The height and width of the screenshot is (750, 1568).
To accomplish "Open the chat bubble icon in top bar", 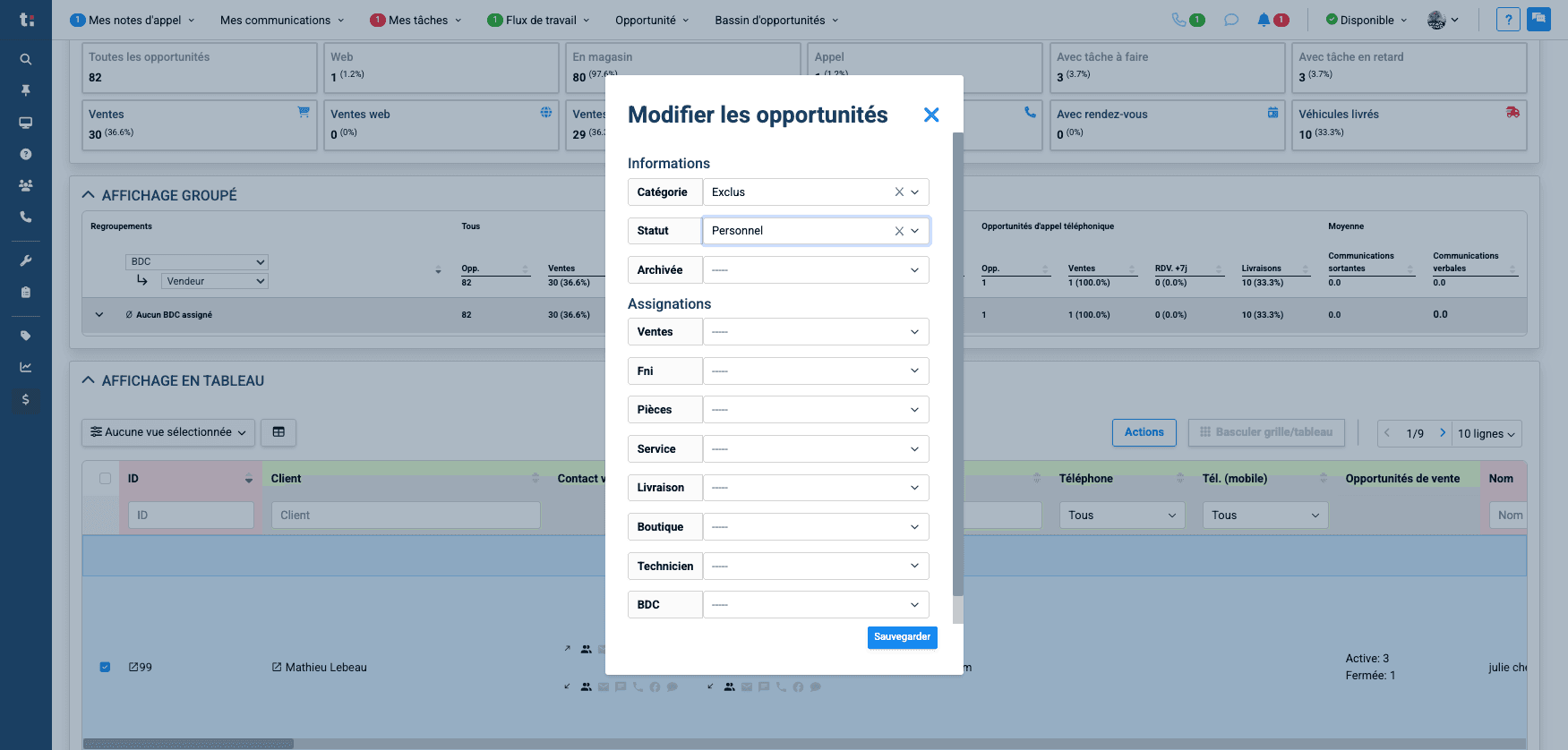I will [1231, 20].
